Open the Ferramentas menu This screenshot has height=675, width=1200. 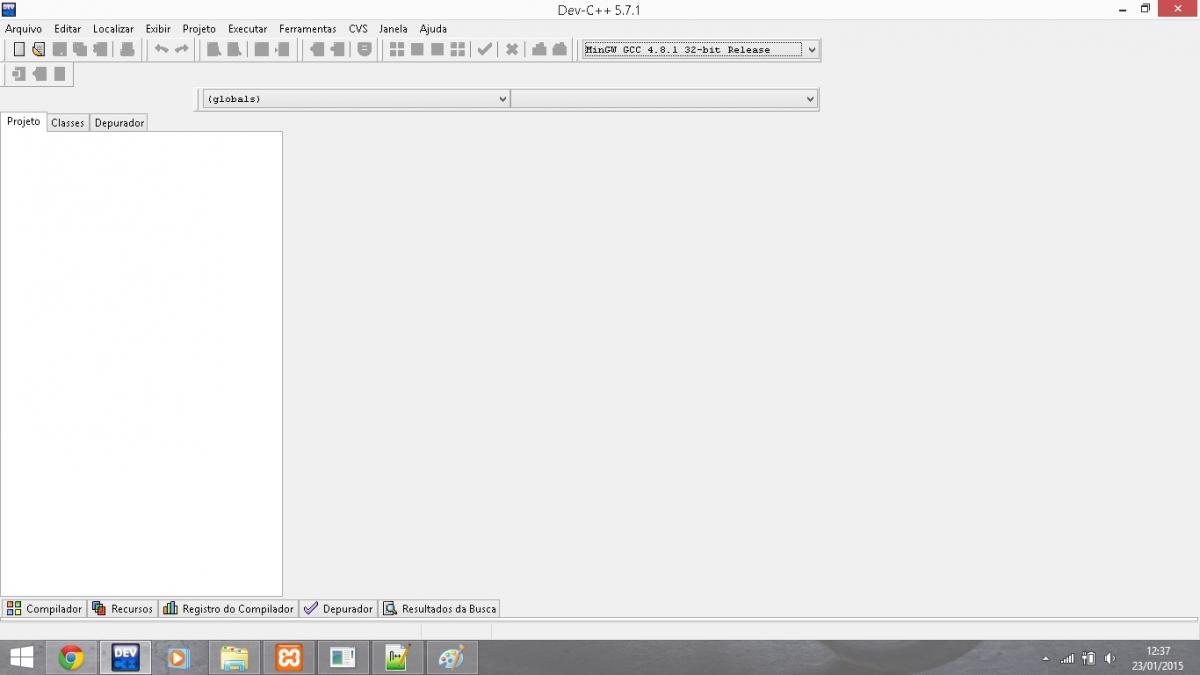(x=308, y=29)
